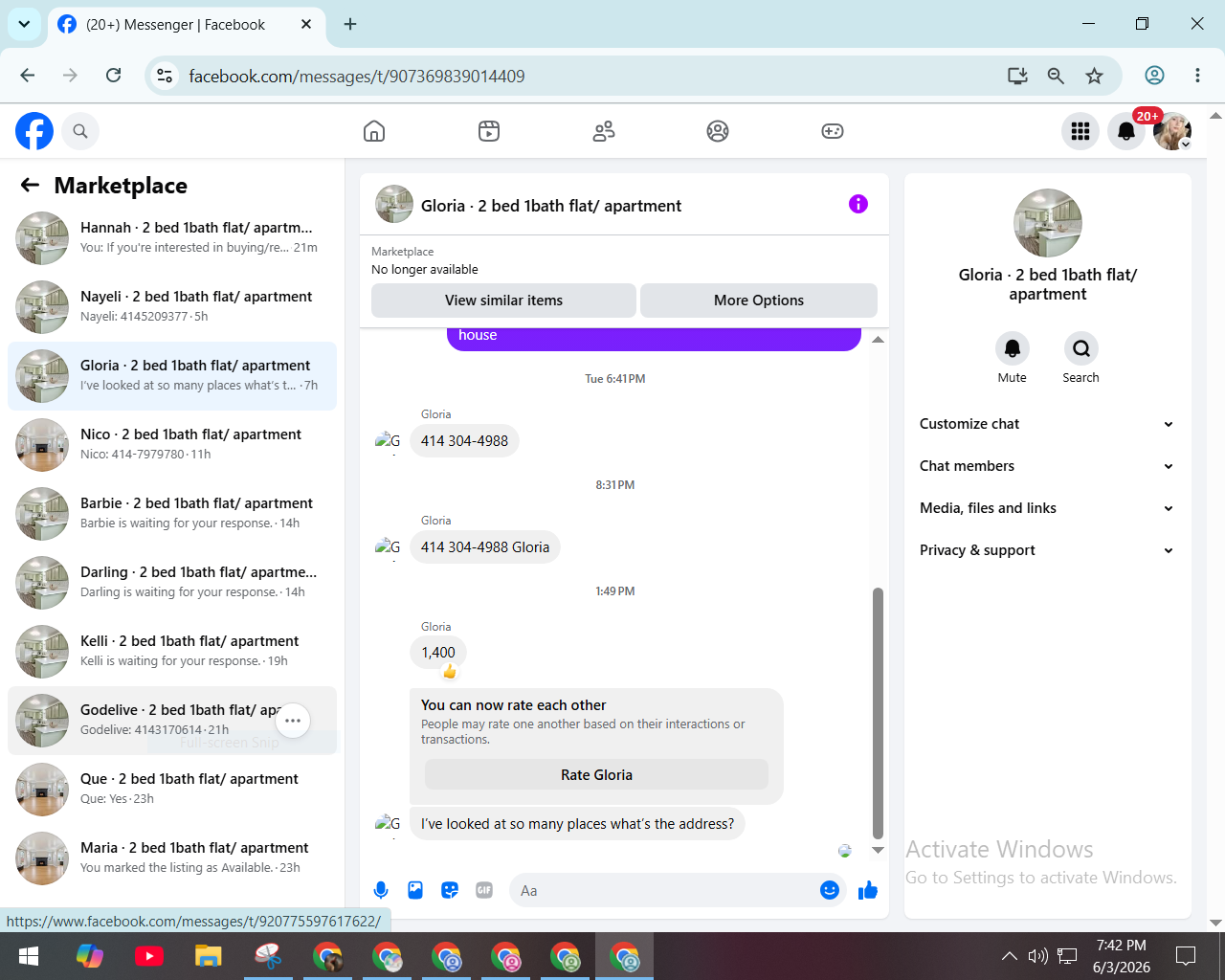Click the large listing photo in the info panel

[x=1048, y=223]
